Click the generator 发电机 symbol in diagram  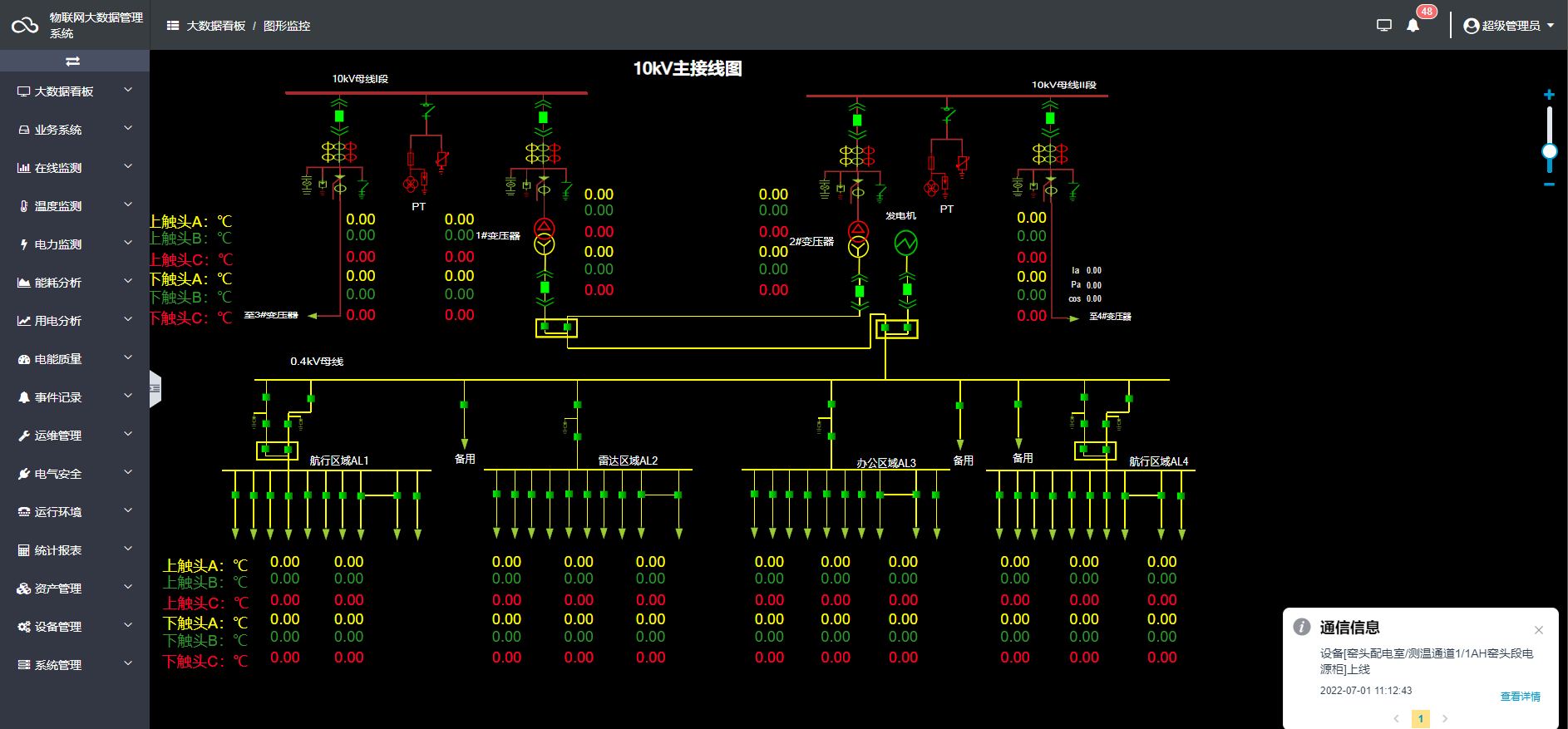coord(906,243)
